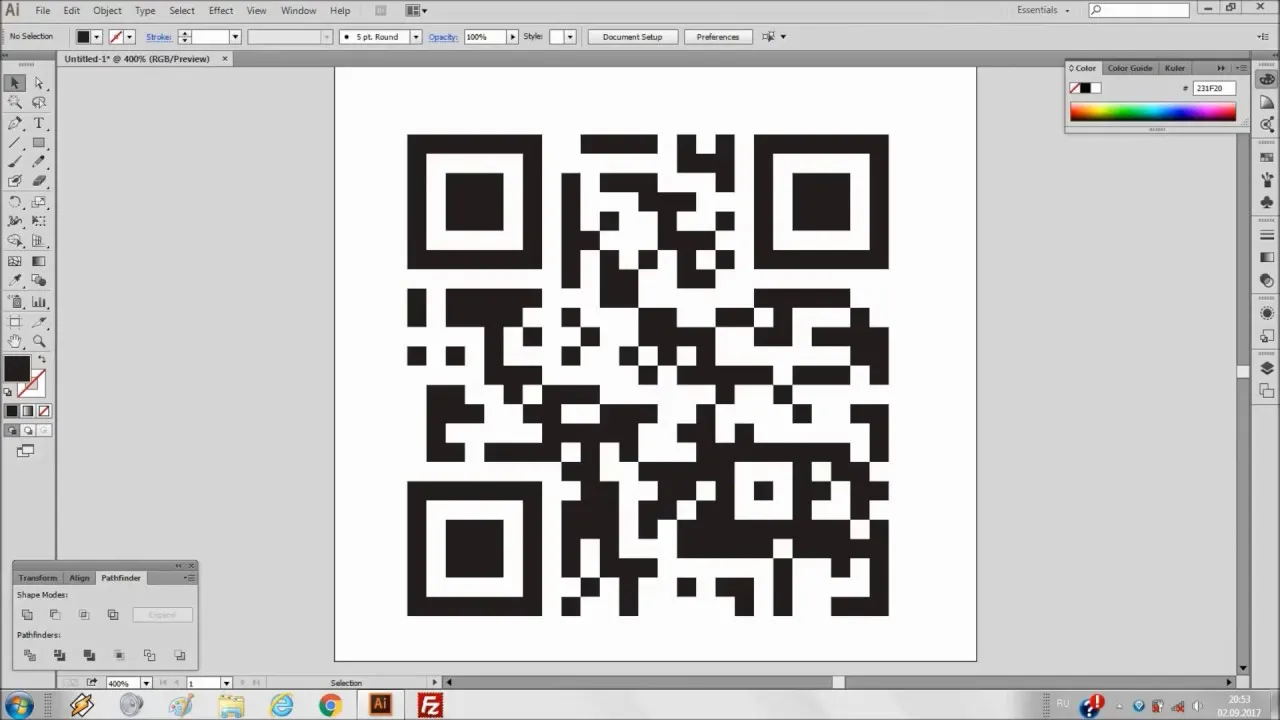Screen dimensions: 1280x720
Task: Select the Slice tool
Action: pos(39,322)
